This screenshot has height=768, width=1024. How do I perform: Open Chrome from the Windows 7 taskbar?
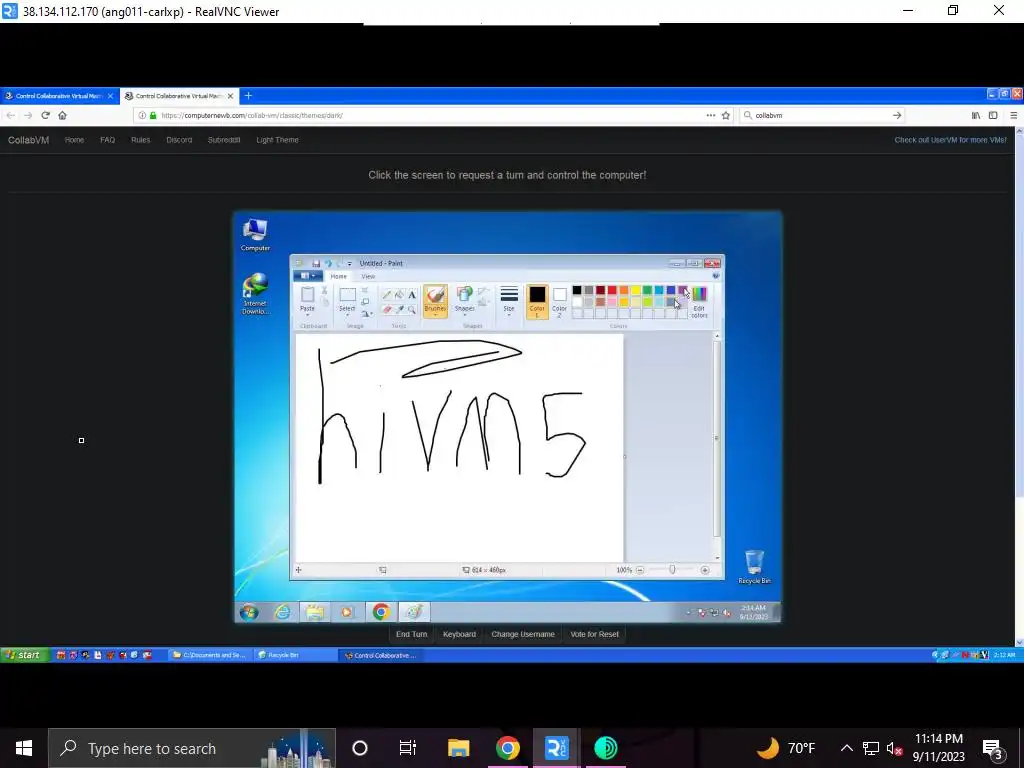point(381,612)
